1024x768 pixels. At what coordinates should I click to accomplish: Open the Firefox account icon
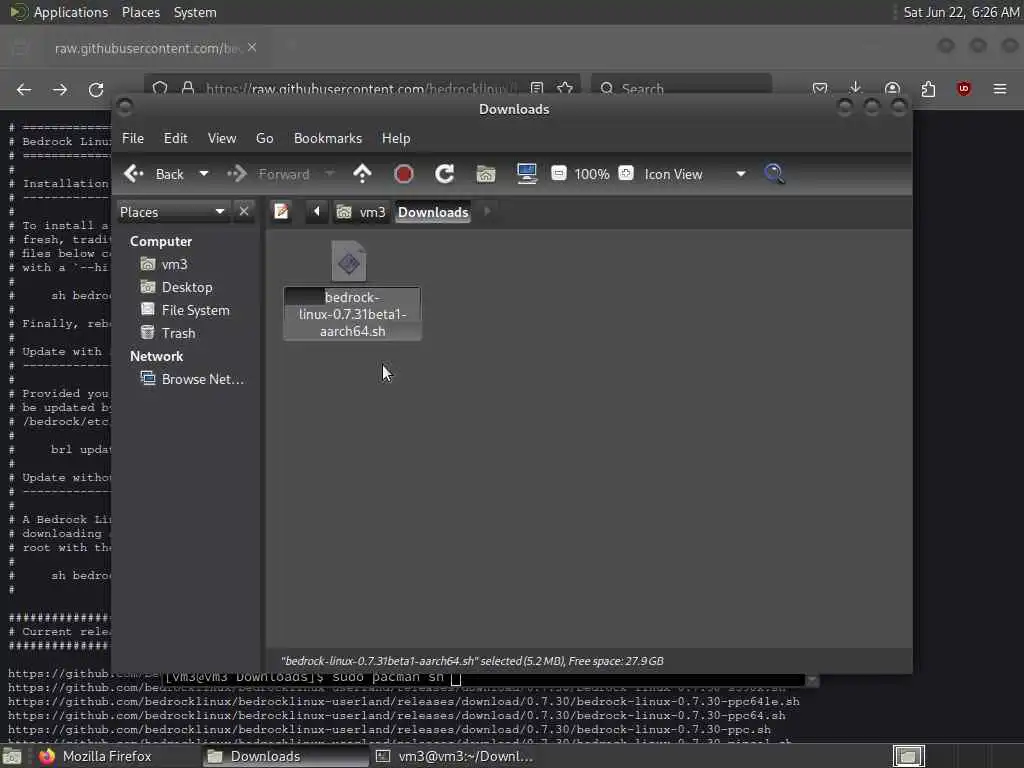pyautogui.click(x=892, y=88)
